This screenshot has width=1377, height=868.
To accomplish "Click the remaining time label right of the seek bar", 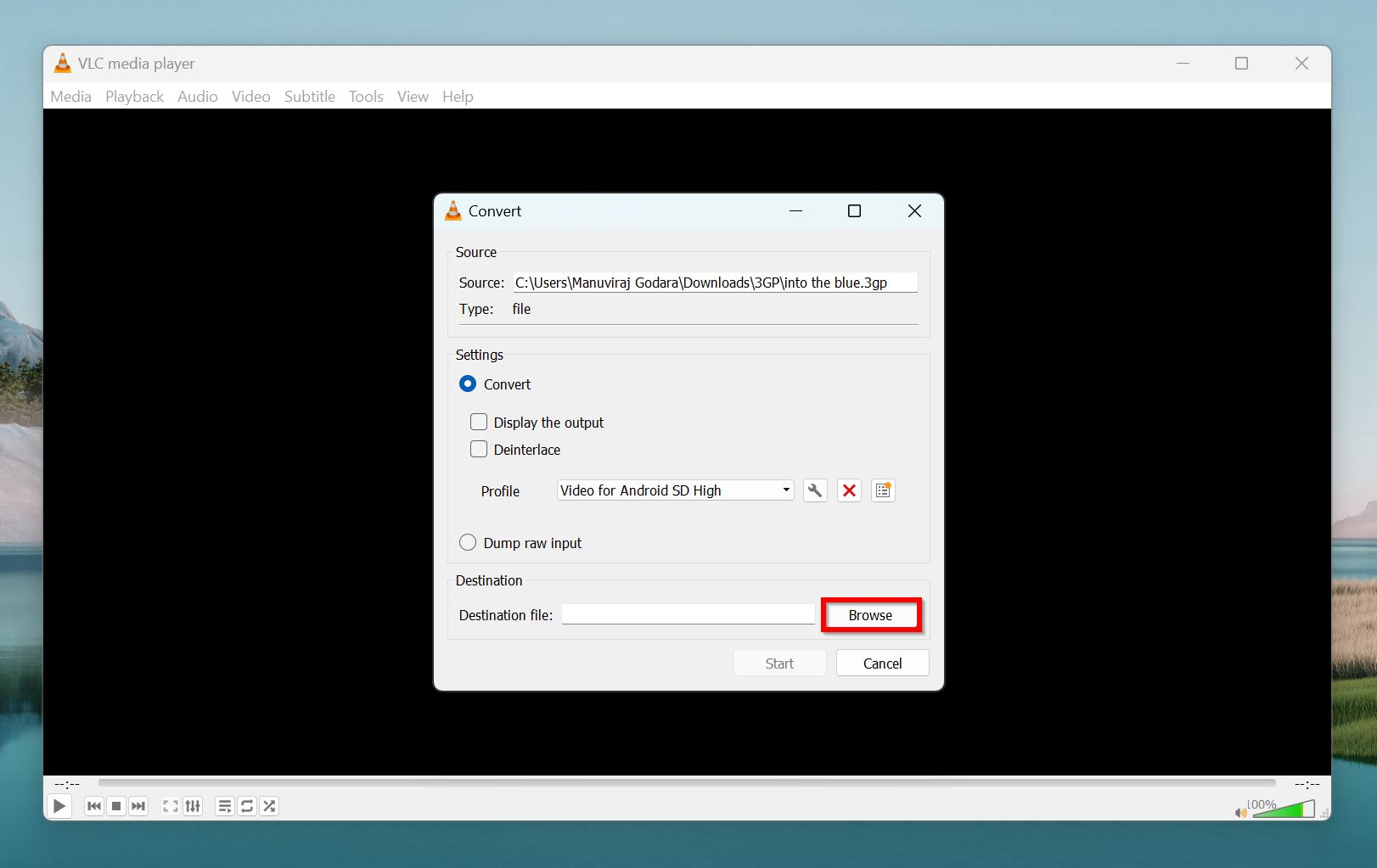I will pos(1307,784).
